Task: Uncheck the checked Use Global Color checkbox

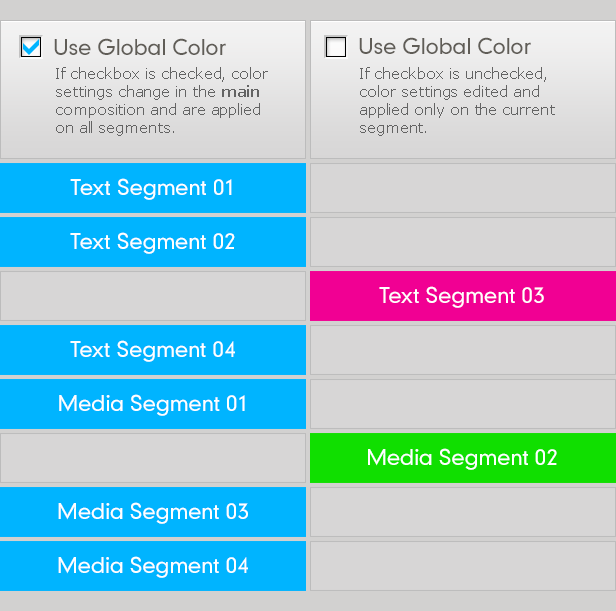Action: click(31, 47)
